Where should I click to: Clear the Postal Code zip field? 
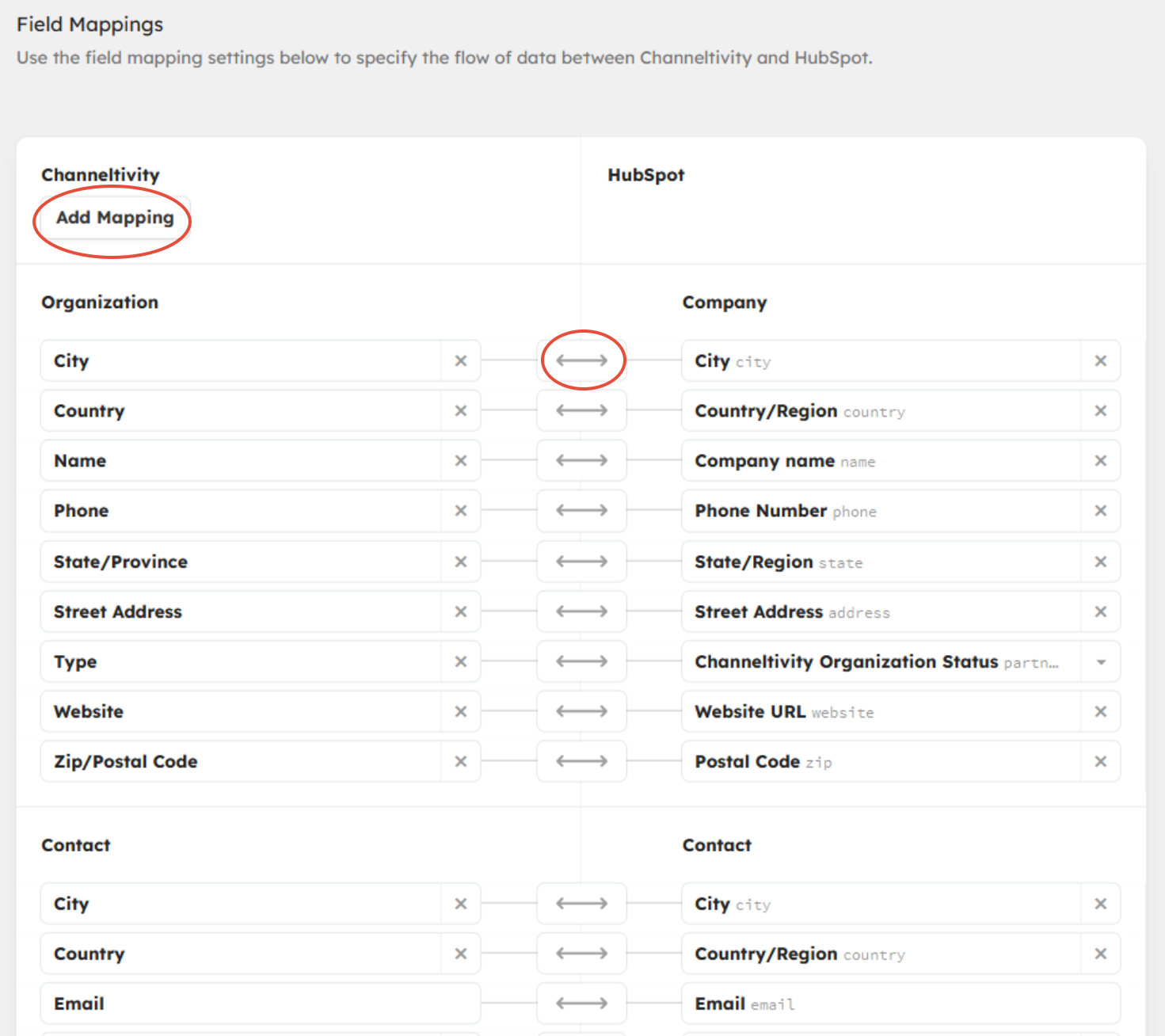[x=1101, y=761]
